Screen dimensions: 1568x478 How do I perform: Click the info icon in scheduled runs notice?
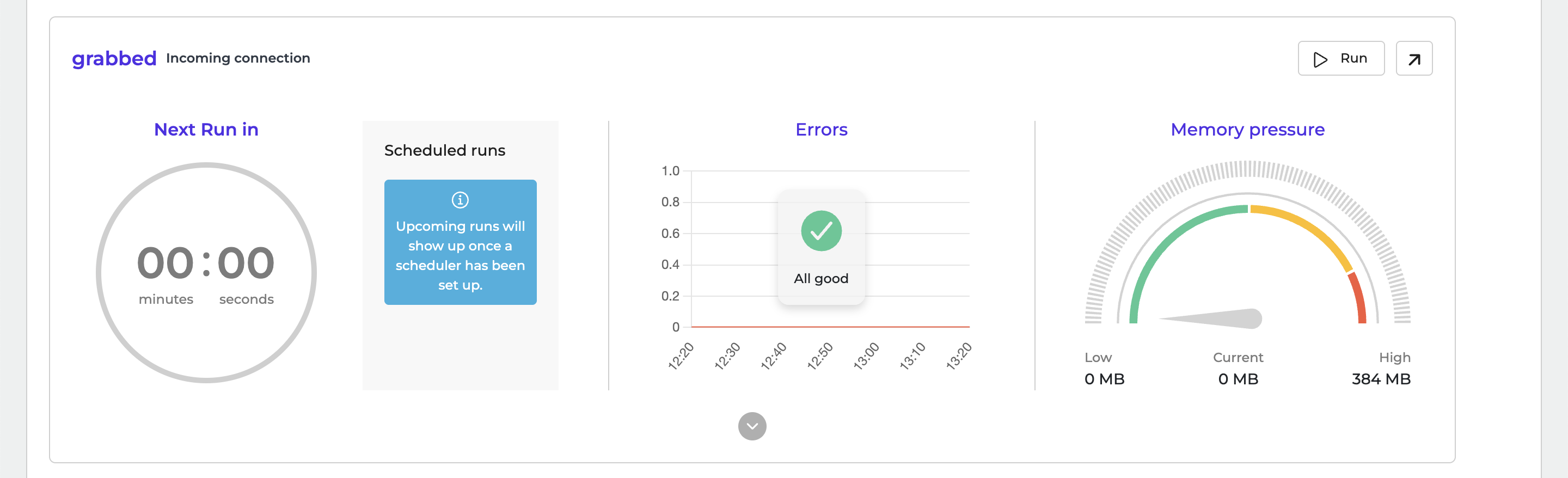pyautogui.click(x=460, y=200)
